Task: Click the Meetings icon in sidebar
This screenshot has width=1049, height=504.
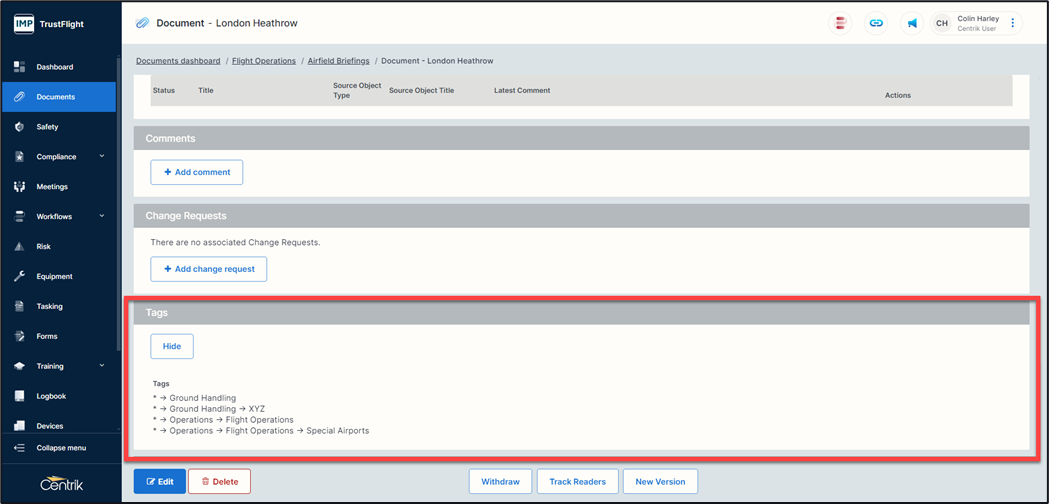Action: pyautogui.click(x=19, y=187)
